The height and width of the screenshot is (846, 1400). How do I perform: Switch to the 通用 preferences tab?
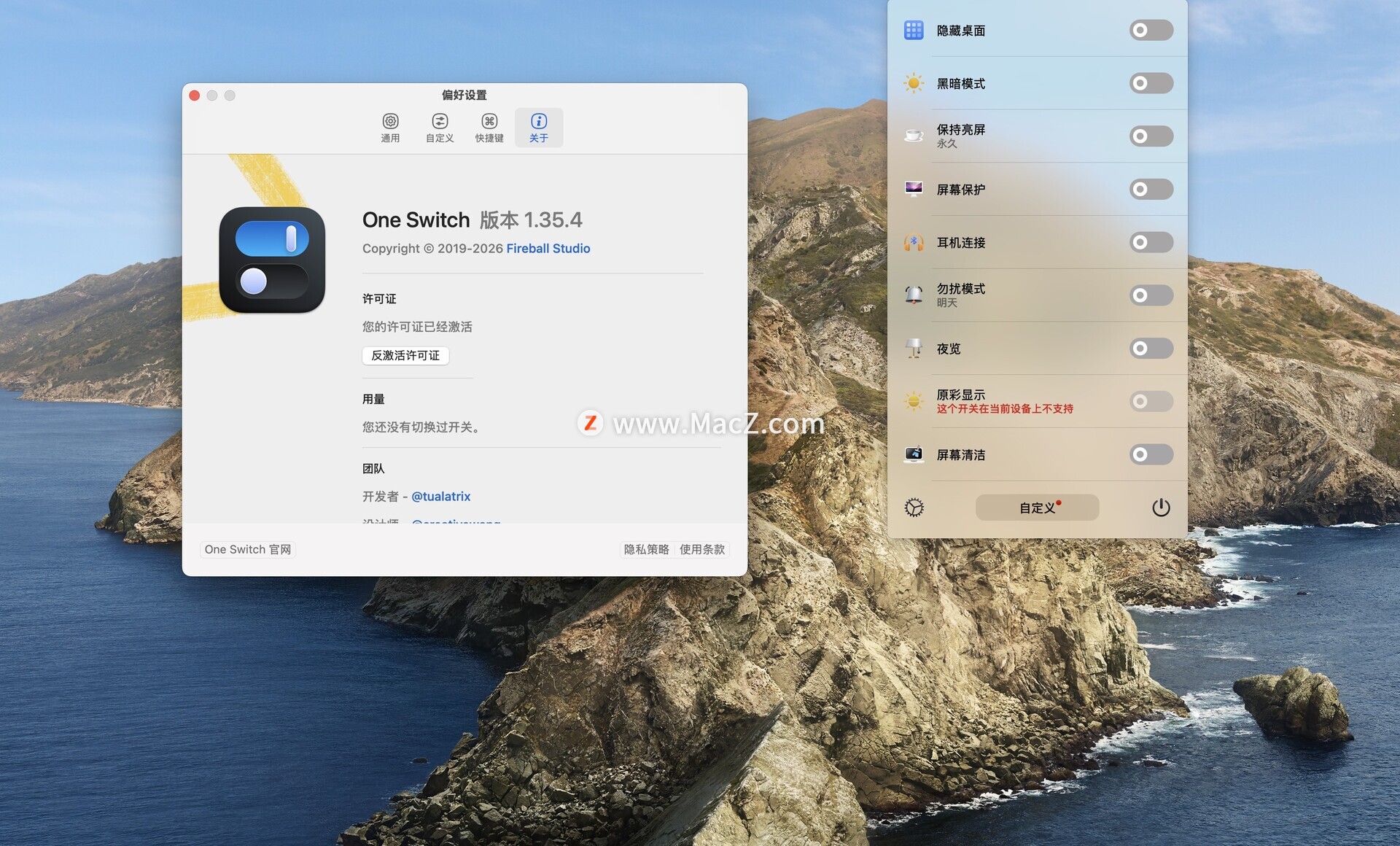point(390,128)
